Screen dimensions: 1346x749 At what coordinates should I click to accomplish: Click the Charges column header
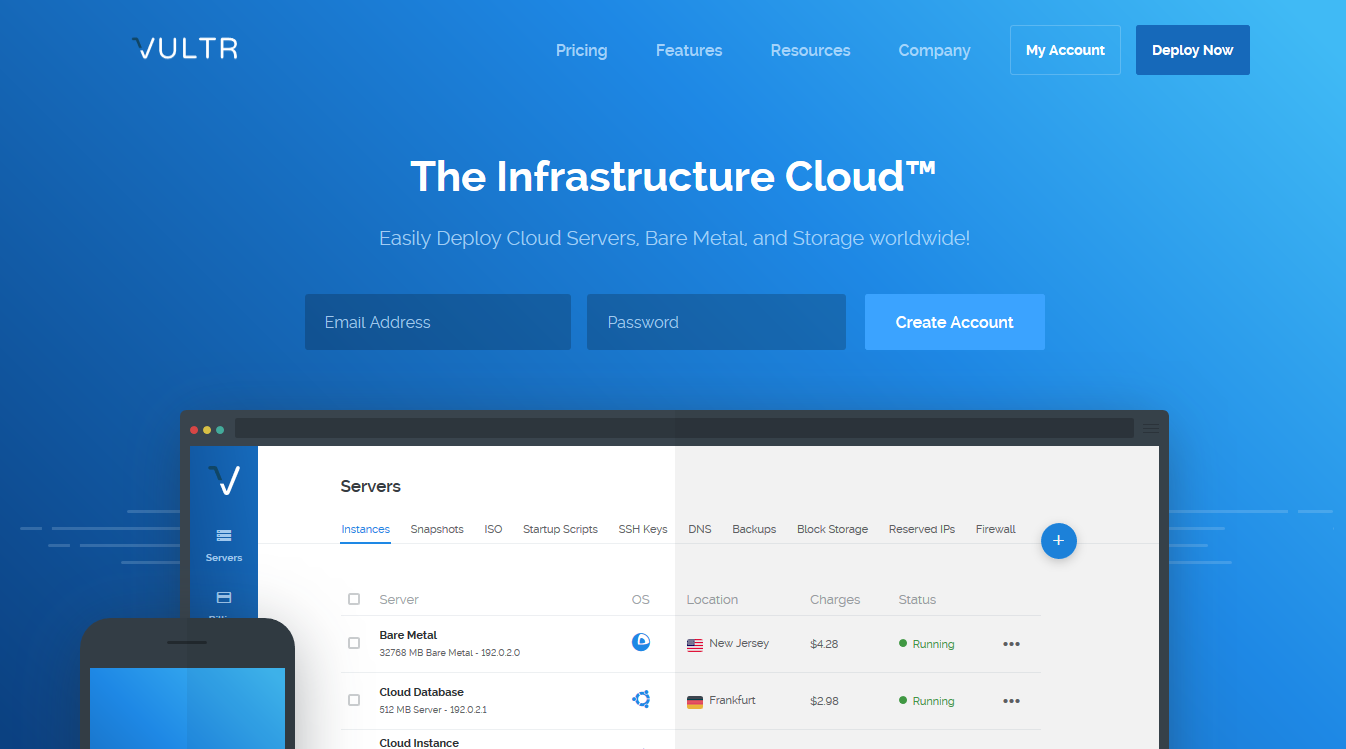coord(835,599)
